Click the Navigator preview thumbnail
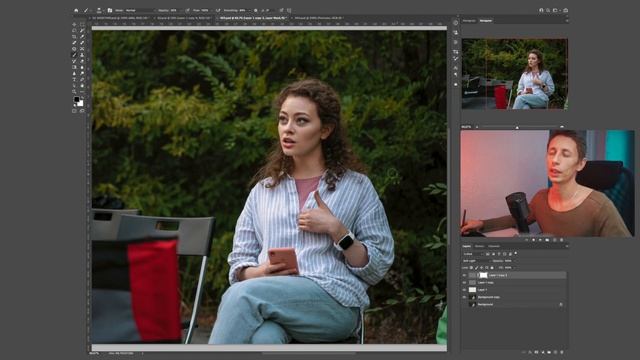Image resolution: width=640 pixels, height=360 pixels. [515, 74]
